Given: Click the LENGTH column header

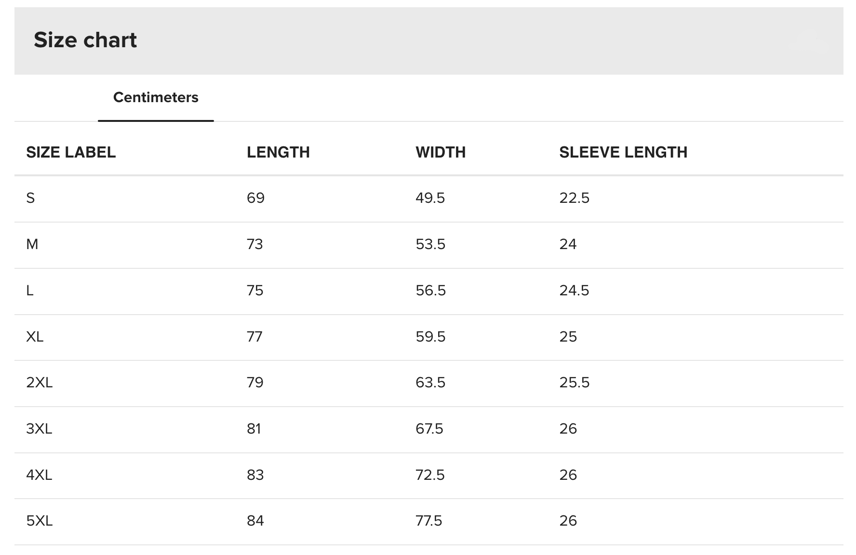Looking at the screenshot, I should (x=278, y=152).
